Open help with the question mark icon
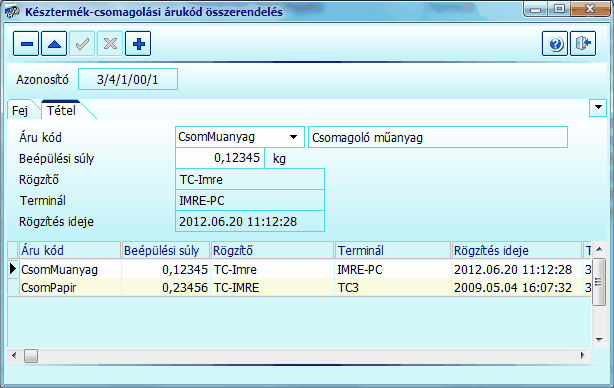614x388 pixels. pos(555,43)
